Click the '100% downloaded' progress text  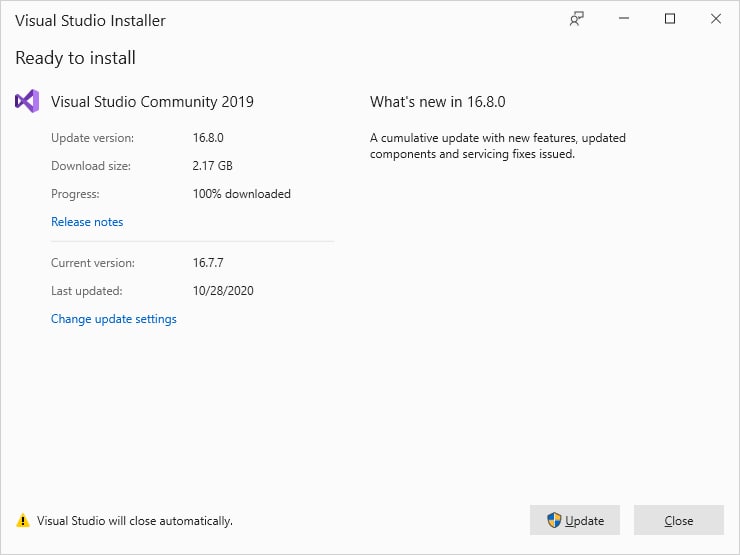click(x=242, y=194)
